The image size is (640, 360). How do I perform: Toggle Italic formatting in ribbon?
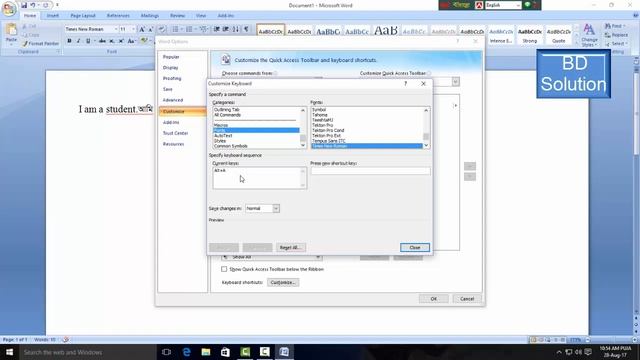coord(78,41)
